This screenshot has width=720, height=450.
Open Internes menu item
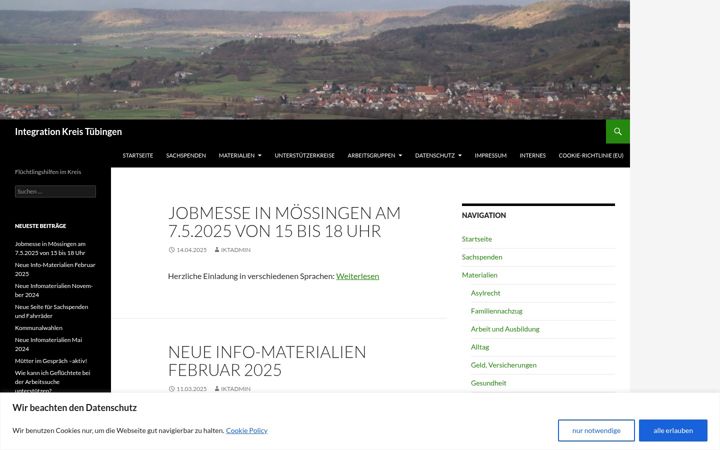tap(533, 156)
